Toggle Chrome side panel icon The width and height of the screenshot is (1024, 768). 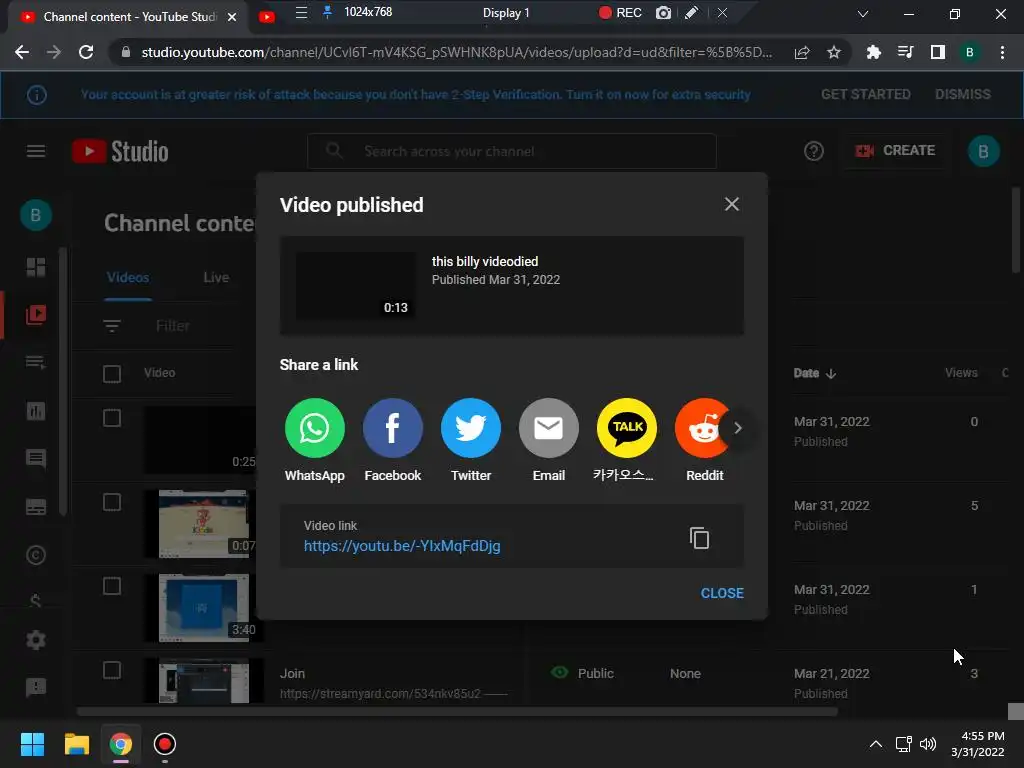click(x=938, y=52)
